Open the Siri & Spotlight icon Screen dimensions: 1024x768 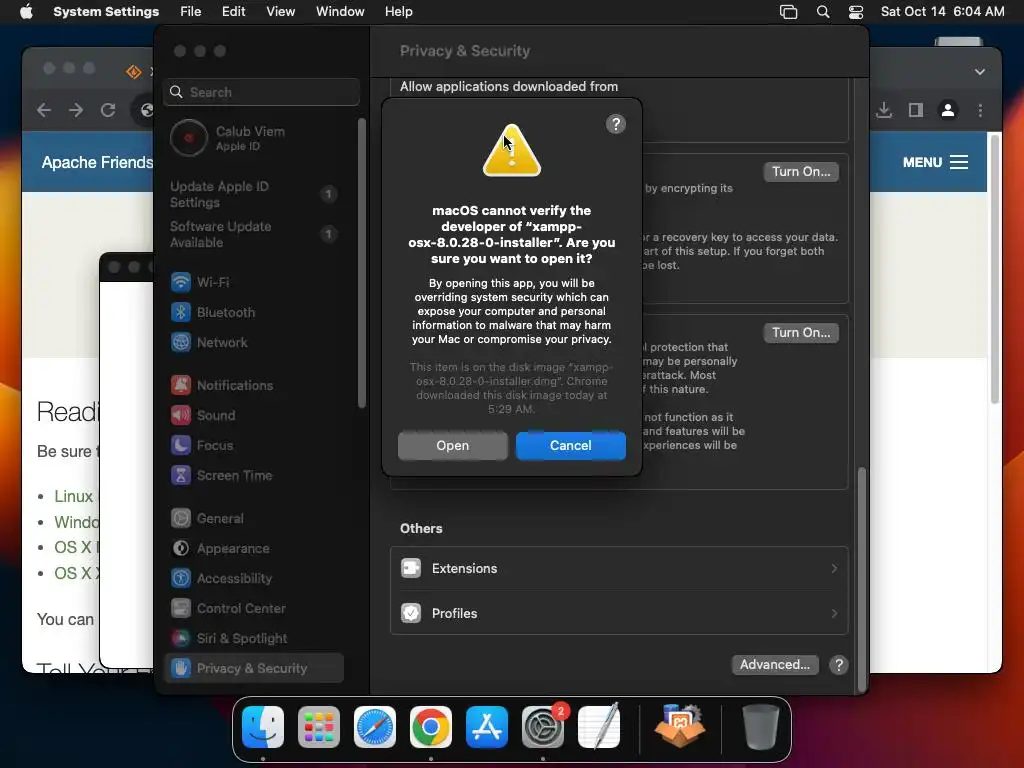point(181,639)
